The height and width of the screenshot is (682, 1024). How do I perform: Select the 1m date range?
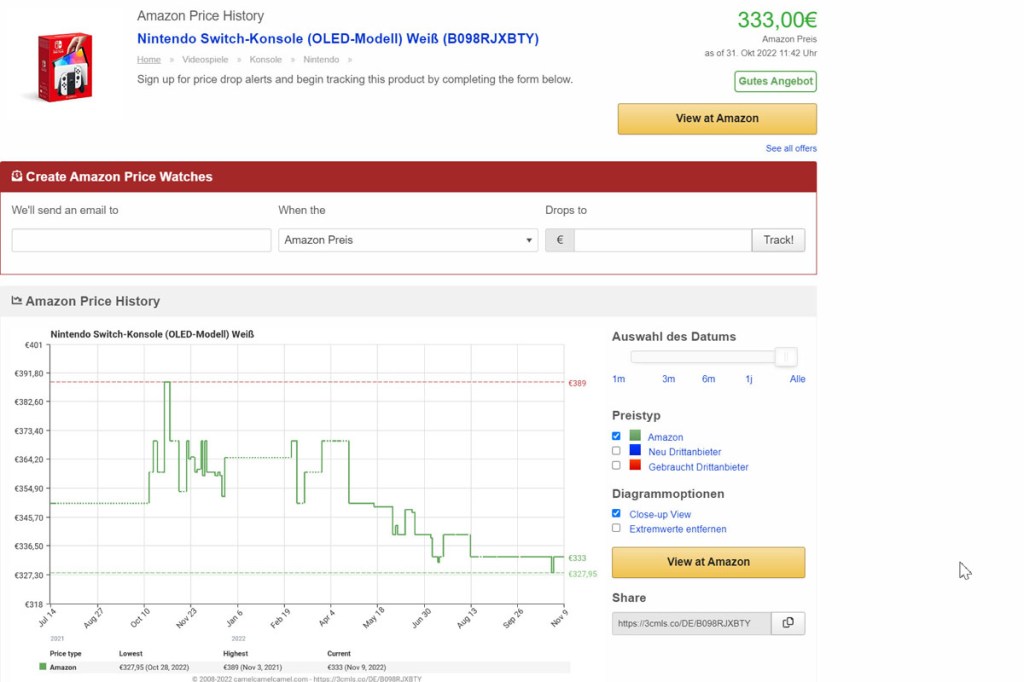click(618, 379)
